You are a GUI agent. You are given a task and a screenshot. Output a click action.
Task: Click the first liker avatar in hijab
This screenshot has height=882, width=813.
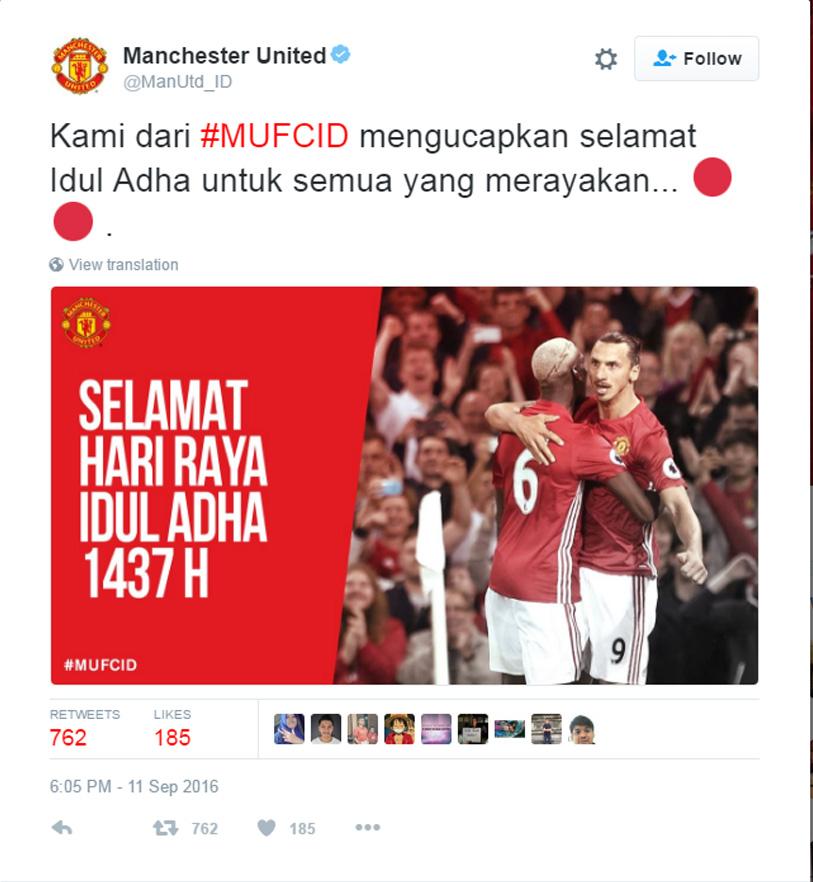point(289,729)
